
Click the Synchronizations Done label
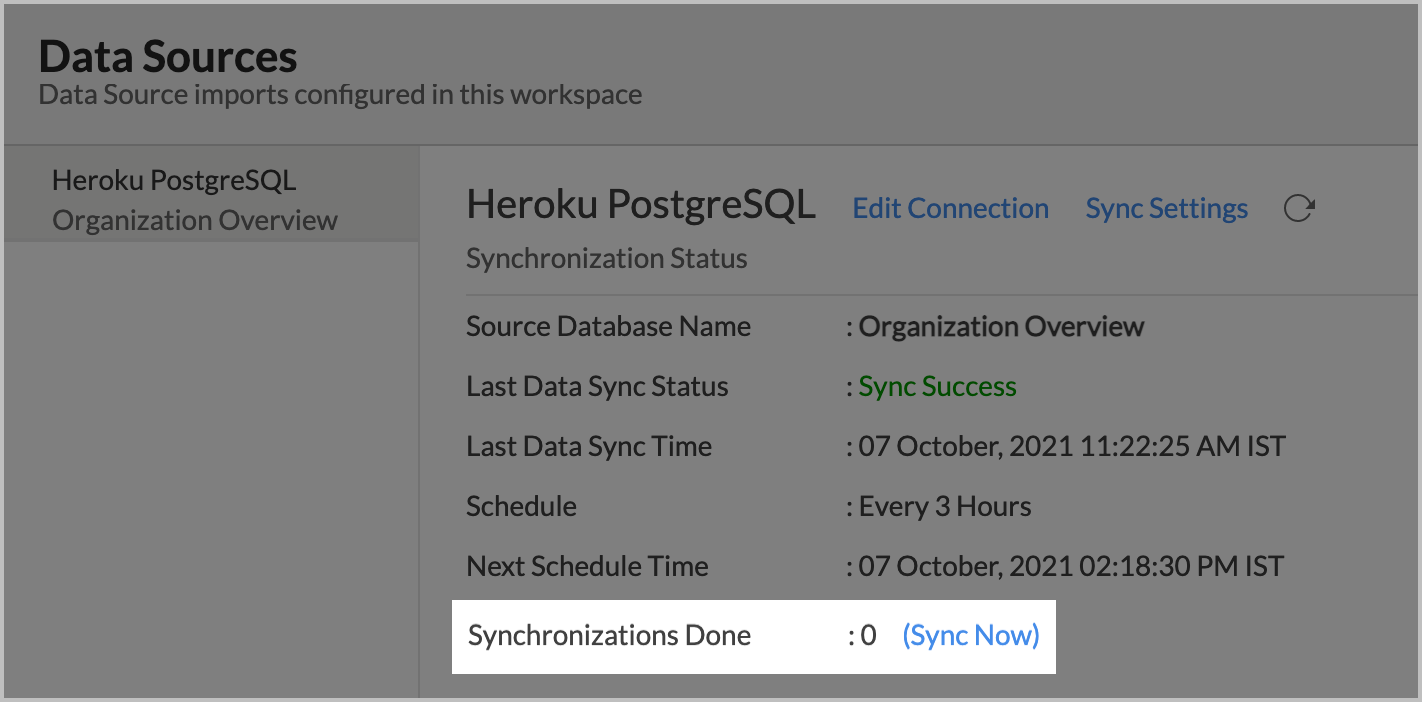coord(609,635)
